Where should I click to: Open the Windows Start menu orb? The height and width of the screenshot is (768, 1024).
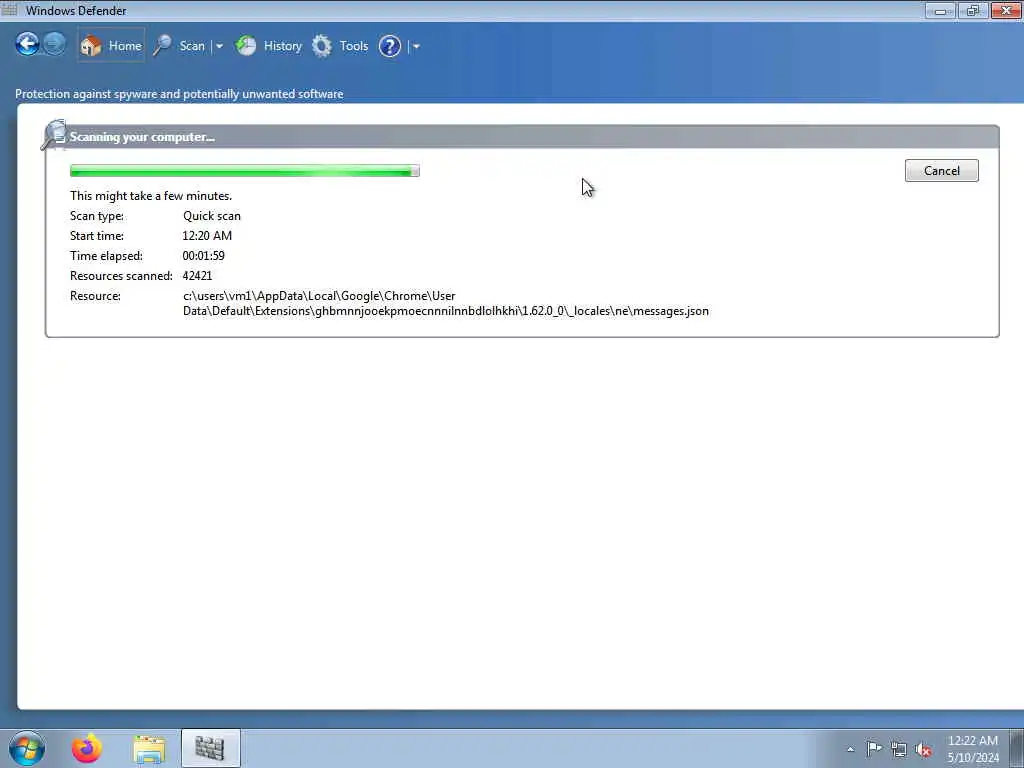(x=27, y=748)
